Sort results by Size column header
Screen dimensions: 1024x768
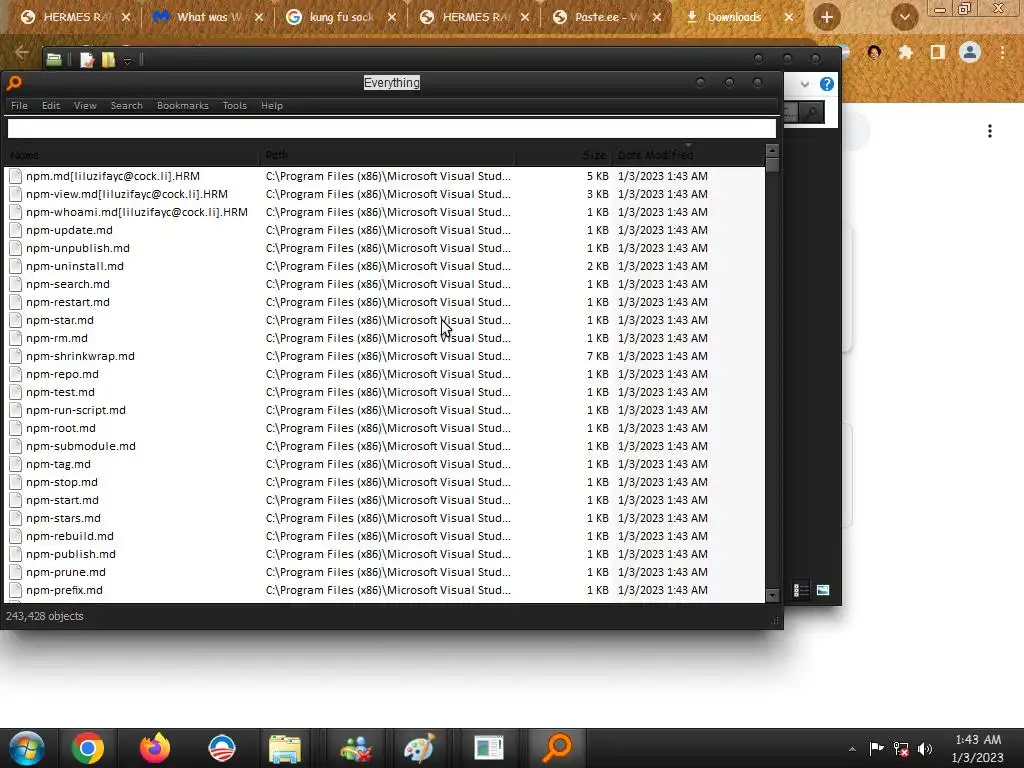[x=564, y=155]
